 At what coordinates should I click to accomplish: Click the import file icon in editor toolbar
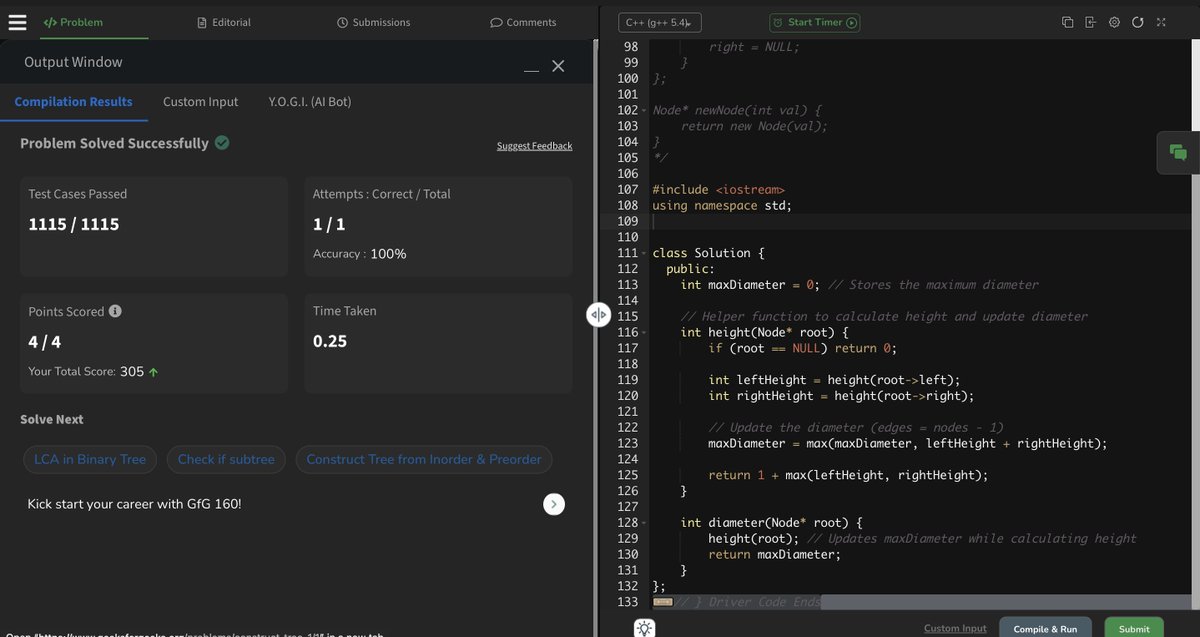[x=1090, y=22]
